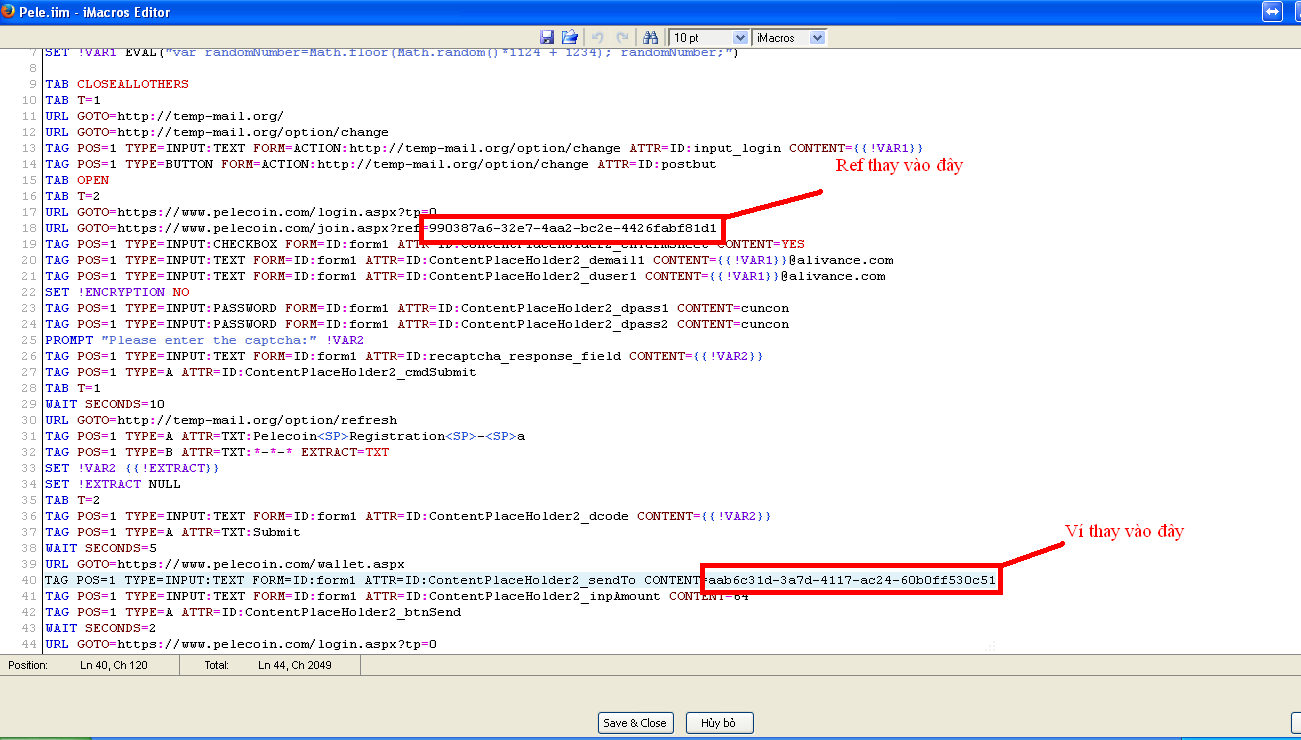The image size is (1301, 740).
Task: Click the recaptcha_response_field TAG line
Action: pos(405,356)
